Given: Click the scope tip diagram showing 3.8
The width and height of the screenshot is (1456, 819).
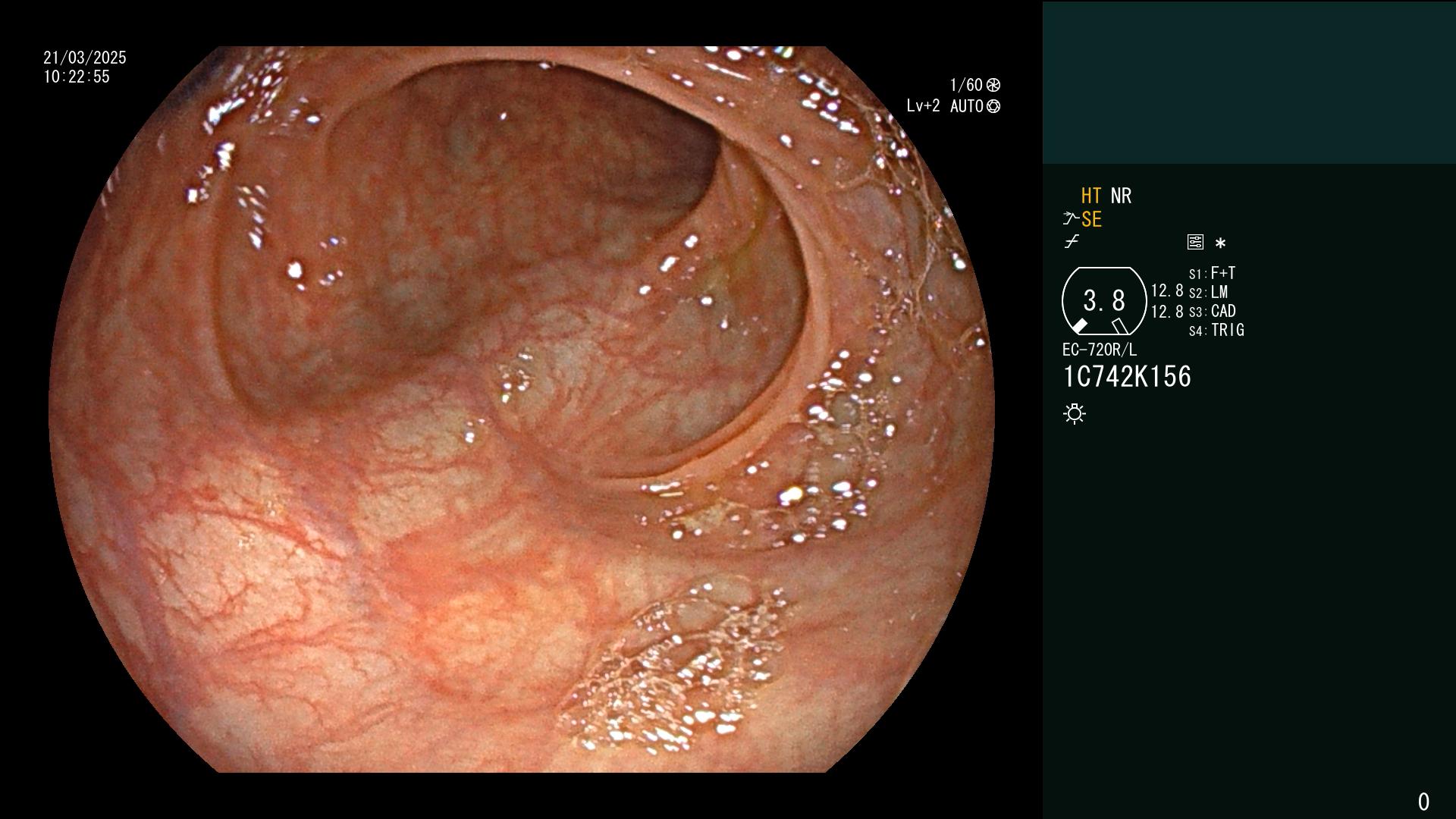Looking at the screenshot, I should tap(1104, 300).
